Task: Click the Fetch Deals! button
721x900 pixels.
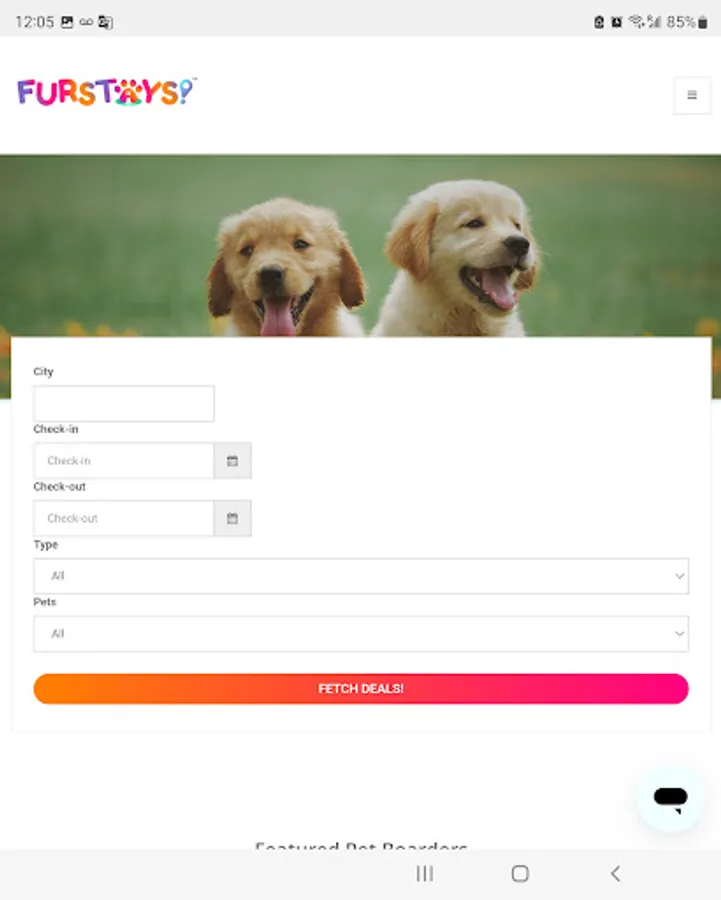Action: [361, 689]
